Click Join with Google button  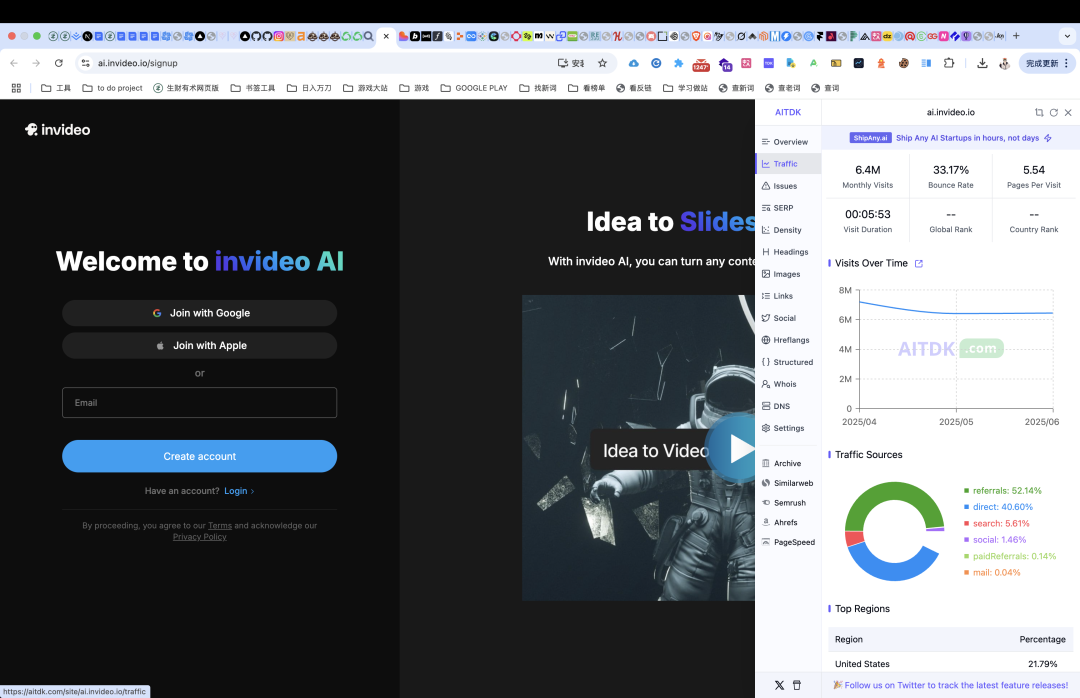click(200, 313)
